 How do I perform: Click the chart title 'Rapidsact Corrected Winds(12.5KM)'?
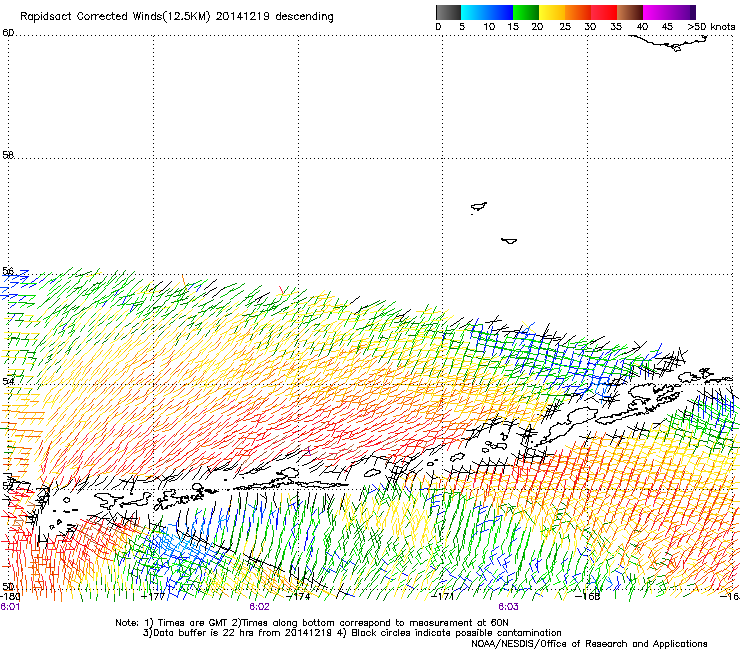pos(115,17)
